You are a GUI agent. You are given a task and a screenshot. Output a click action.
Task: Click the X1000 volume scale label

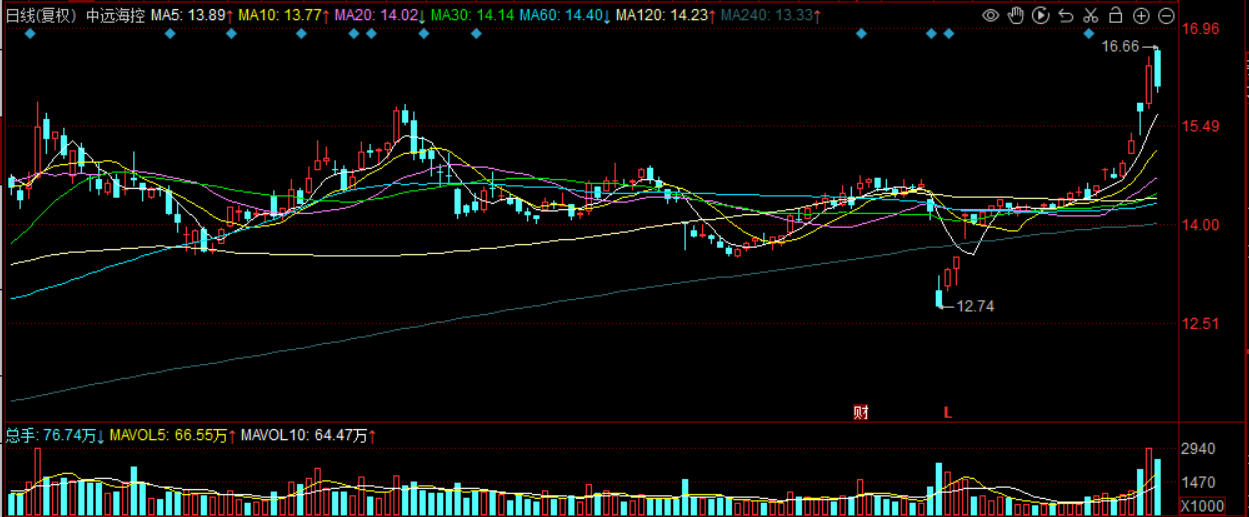pos(1203,505)
